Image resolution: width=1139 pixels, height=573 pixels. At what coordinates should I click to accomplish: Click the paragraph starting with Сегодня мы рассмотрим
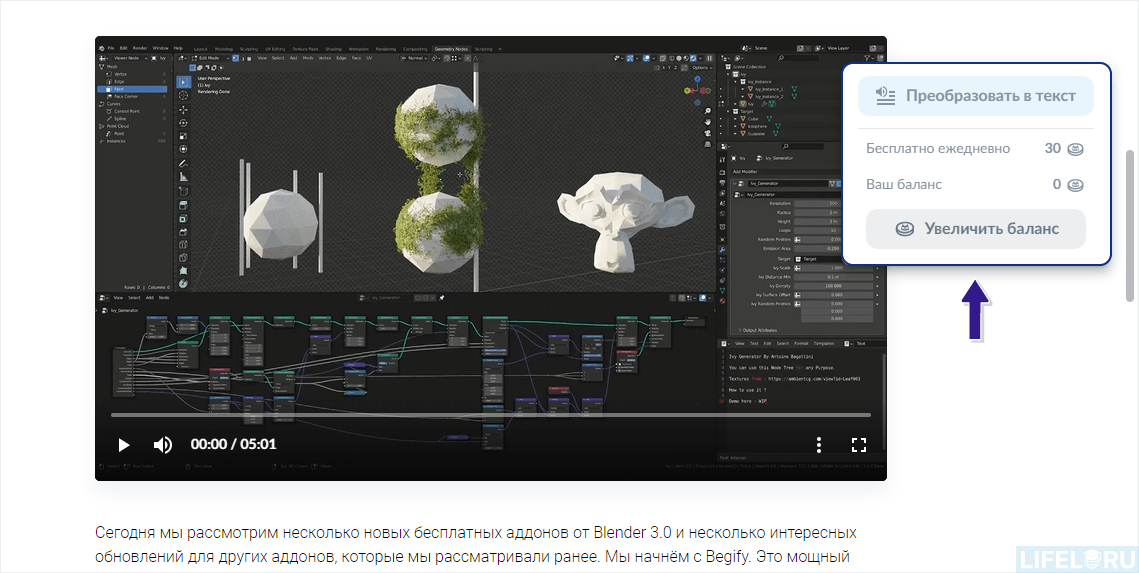point(476,545)
